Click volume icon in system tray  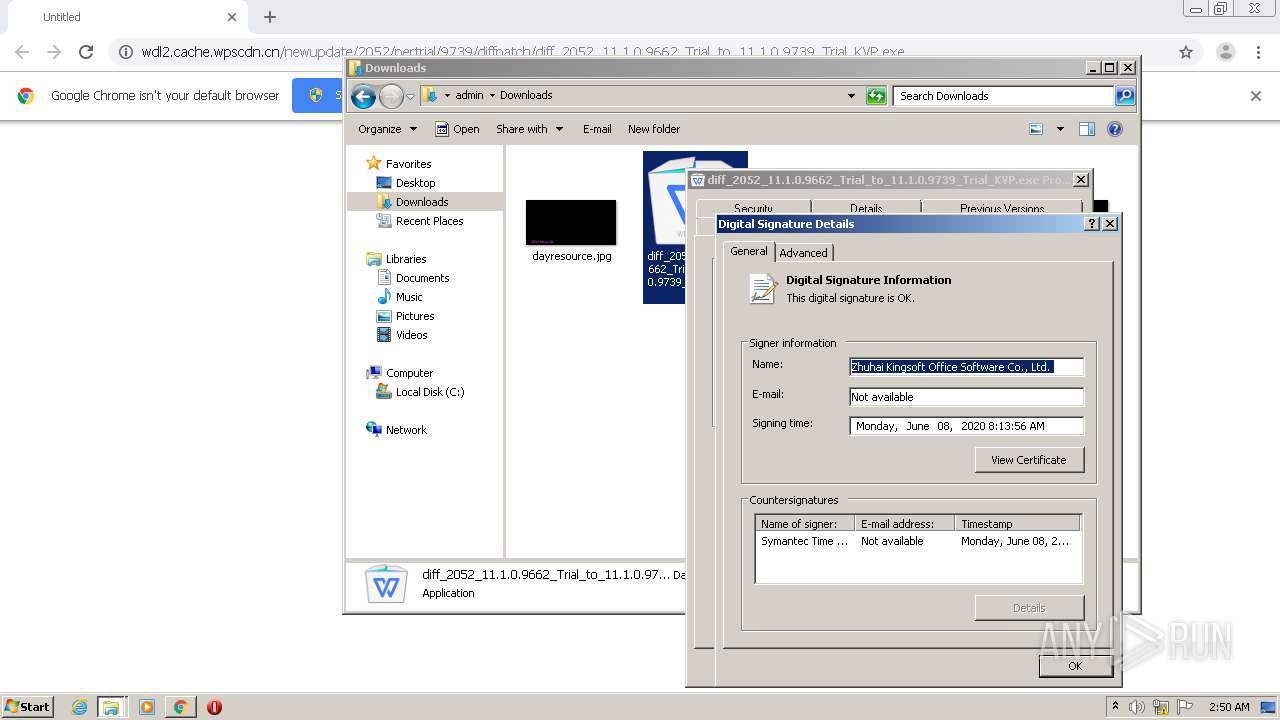[x=1137, y=707]
